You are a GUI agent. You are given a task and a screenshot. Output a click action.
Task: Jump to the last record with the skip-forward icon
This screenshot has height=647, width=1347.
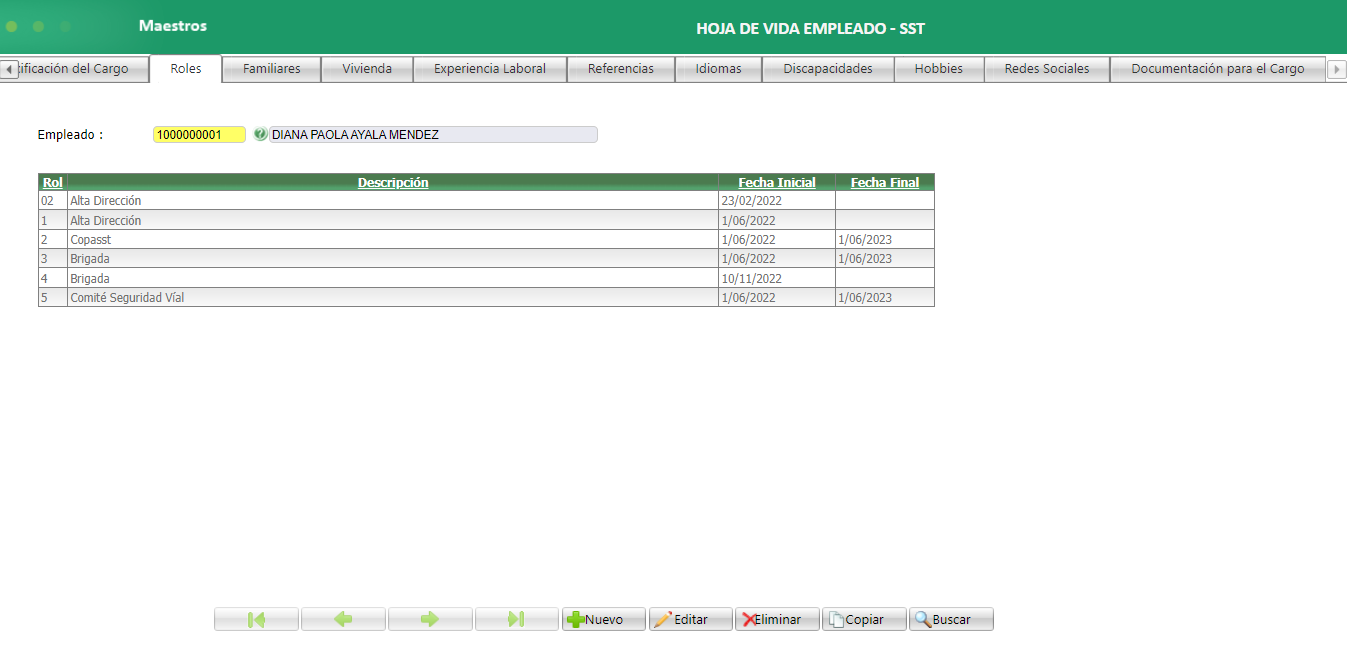pyautogui.click(x=516, y=618)
